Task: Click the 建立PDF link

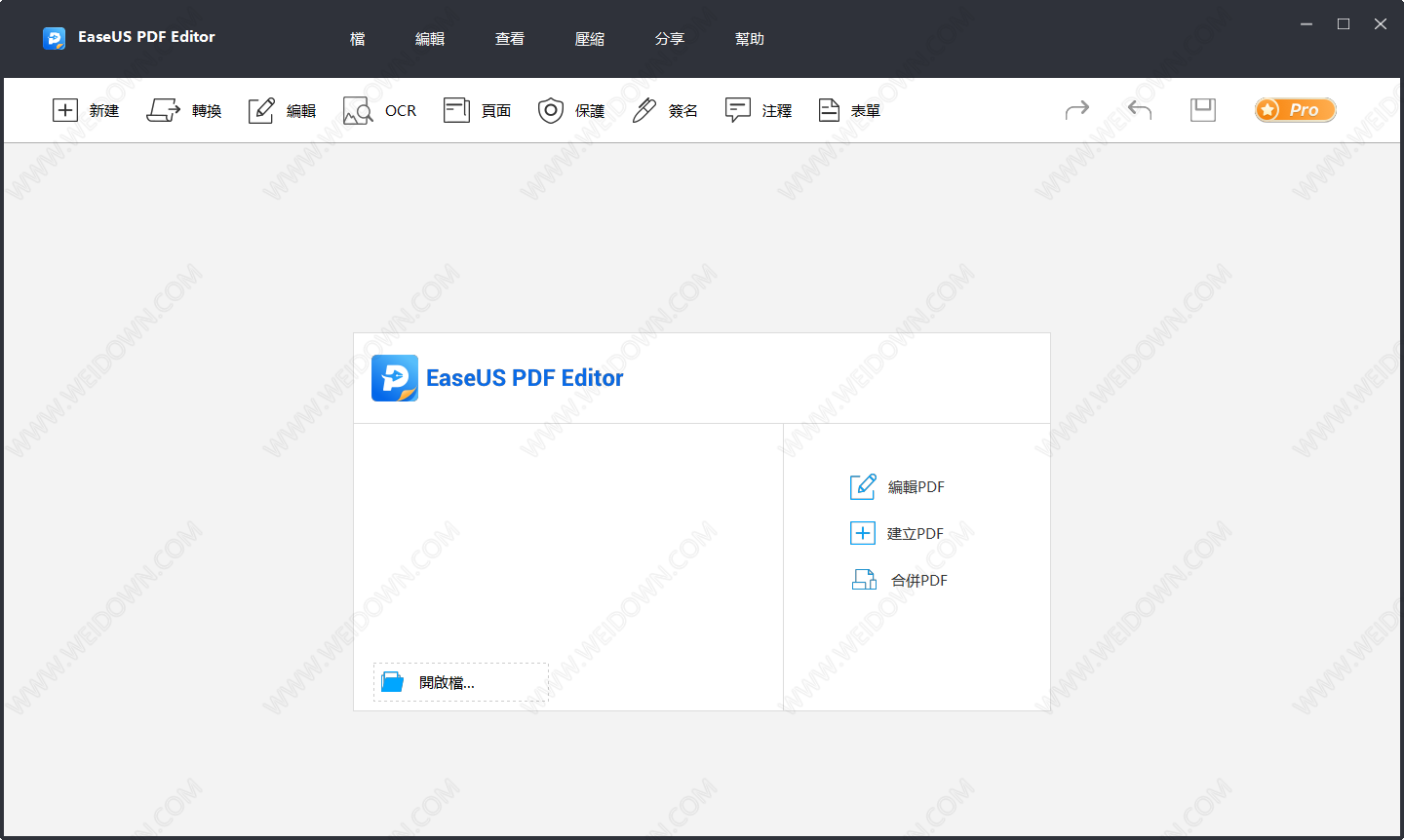Action: [x=897, y=533]
